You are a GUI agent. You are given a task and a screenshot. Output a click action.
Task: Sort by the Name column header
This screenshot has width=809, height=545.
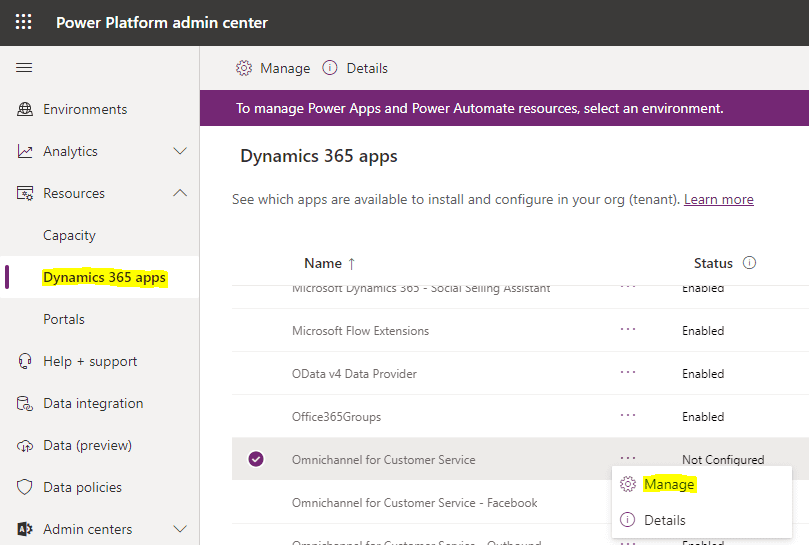click(323, 263)
